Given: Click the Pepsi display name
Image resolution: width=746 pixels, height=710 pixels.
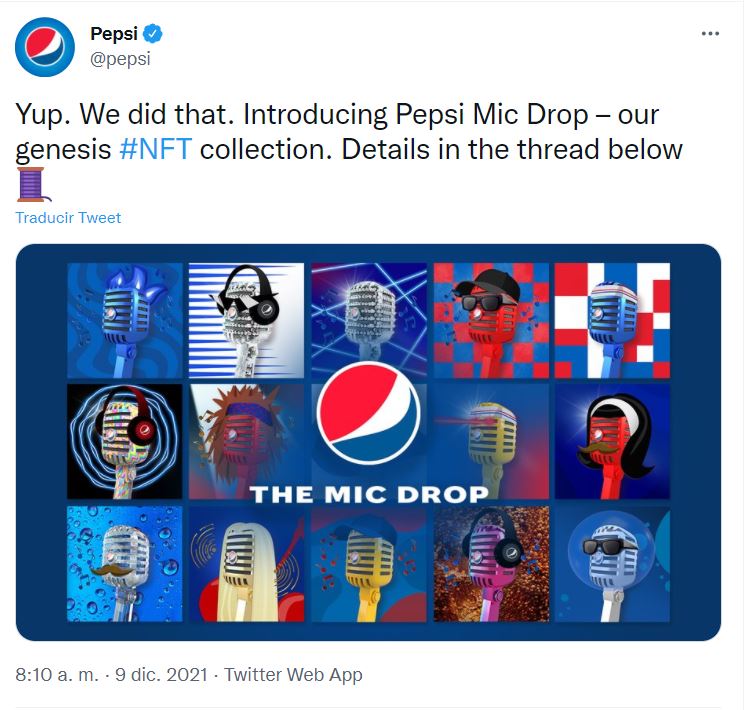Looking at the screenshot, I should (x=114, y=33).
